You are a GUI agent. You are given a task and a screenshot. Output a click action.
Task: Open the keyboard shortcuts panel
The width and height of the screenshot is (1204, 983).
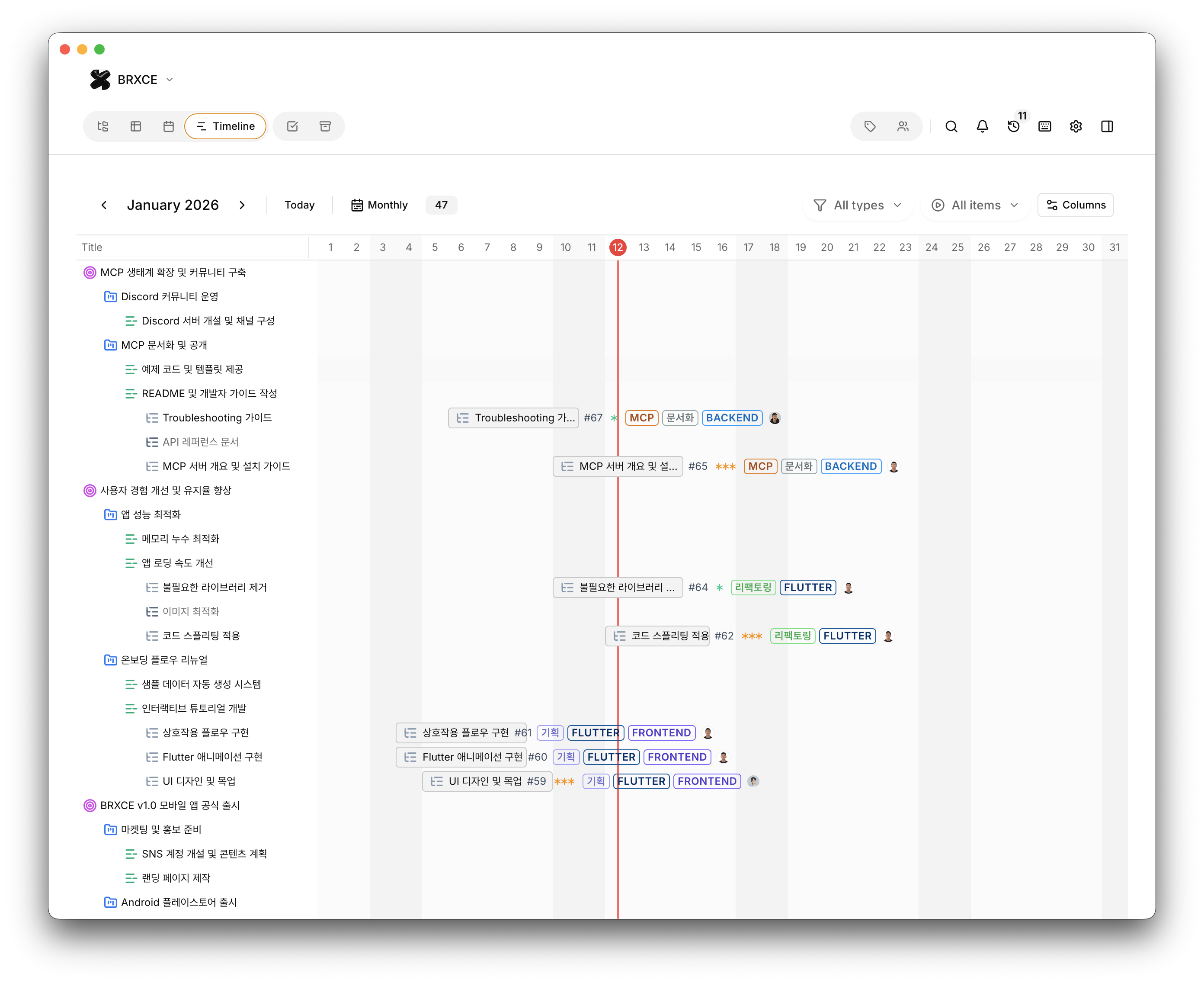(1045, 126)
